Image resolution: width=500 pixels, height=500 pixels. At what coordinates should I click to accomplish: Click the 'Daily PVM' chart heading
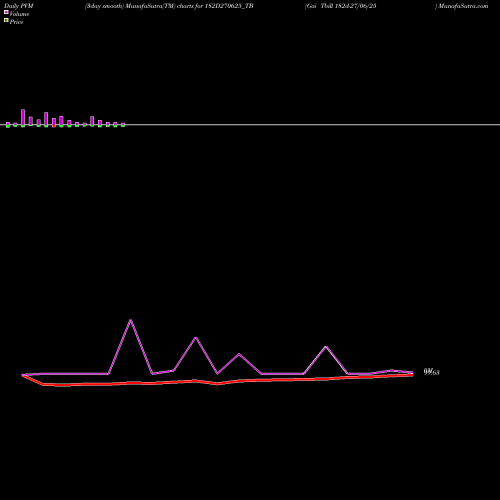click(19, 6)
